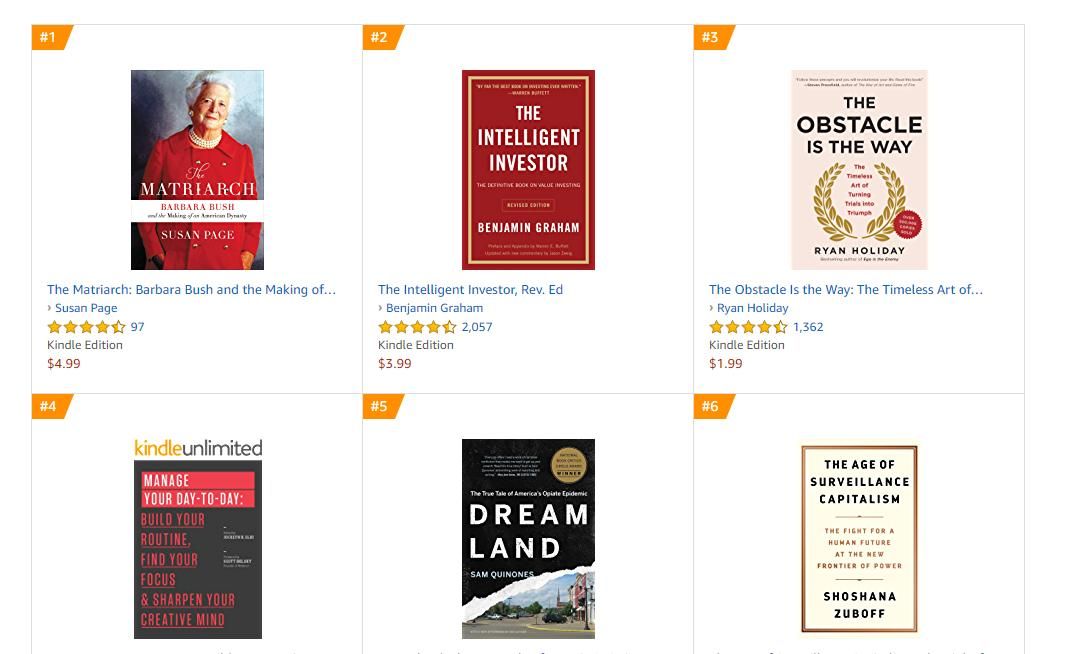The image size is (1091, 654).
Task: Open the 97 customer reviews
Action: (138, 327)
